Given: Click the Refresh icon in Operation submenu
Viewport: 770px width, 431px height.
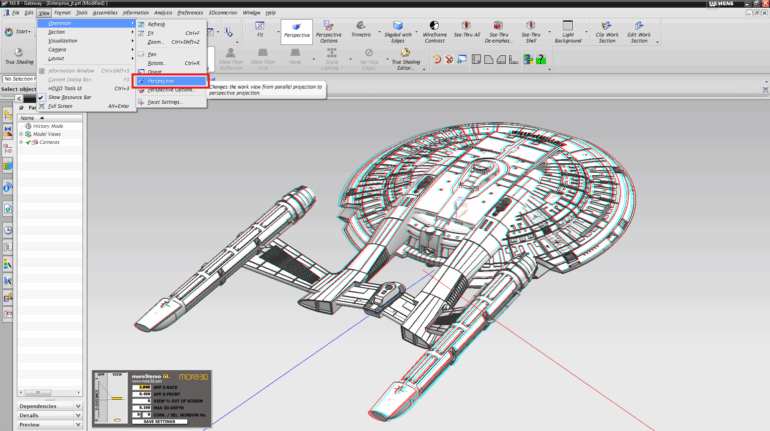Looking at the screenshot, I should coord(141,24).
